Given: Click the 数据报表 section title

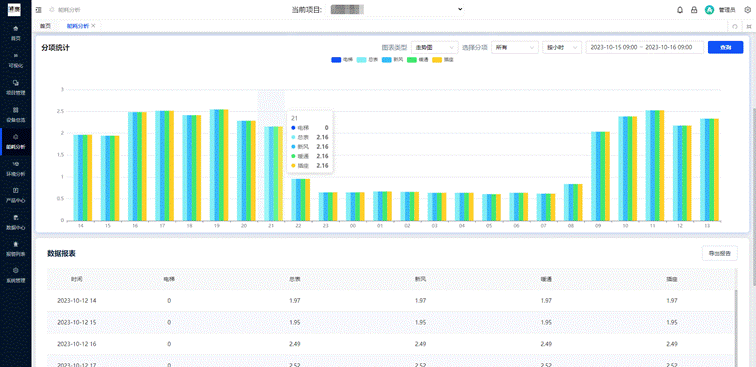Looking at the screenshot, I should click(x=61, y=254).
